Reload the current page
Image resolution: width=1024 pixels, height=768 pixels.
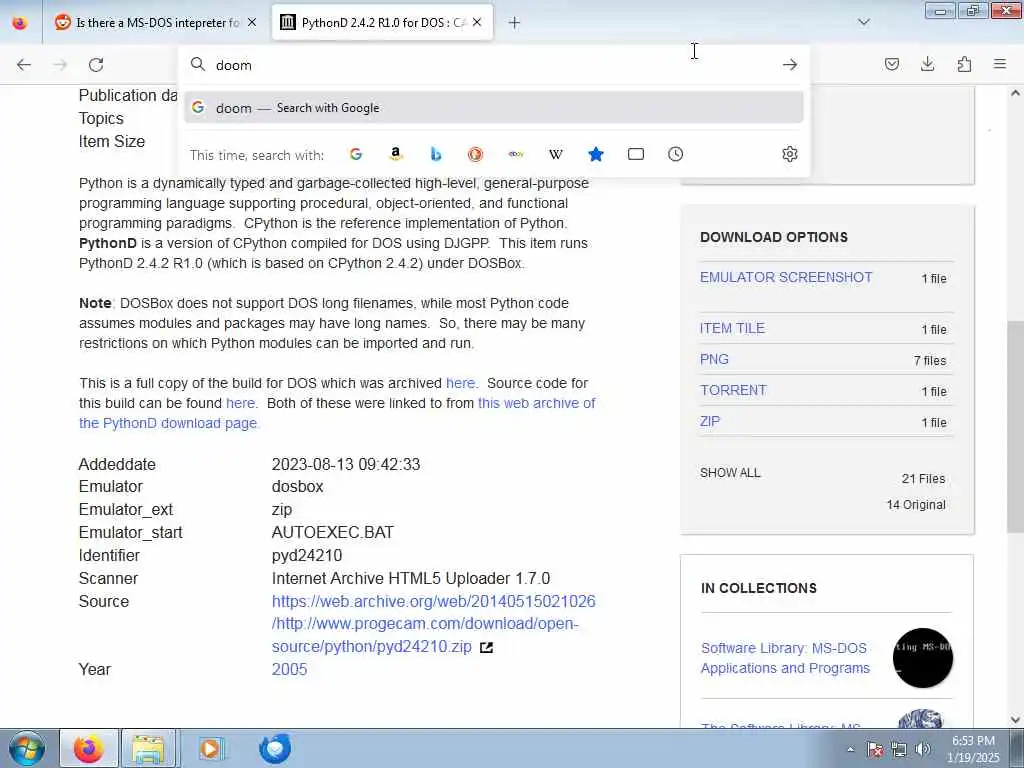point(96,65)
